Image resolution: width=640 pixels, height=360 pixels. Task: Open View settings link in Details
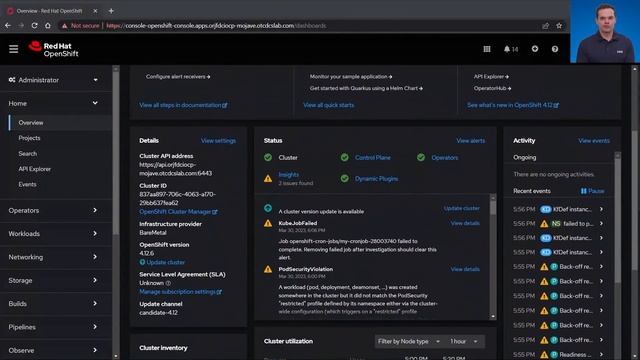coord(218,140)
